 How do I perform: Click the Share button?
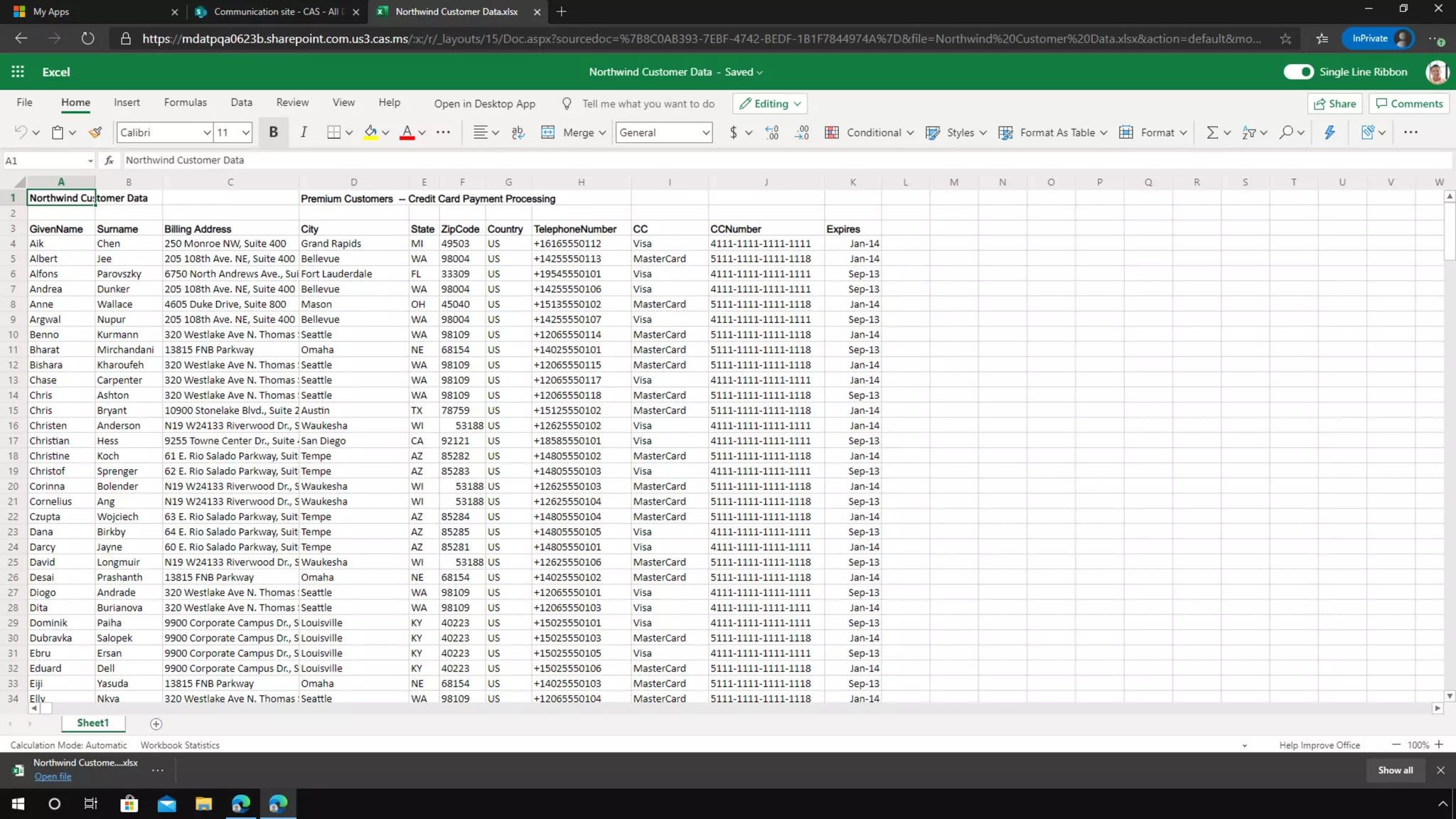click(1334, 104)
